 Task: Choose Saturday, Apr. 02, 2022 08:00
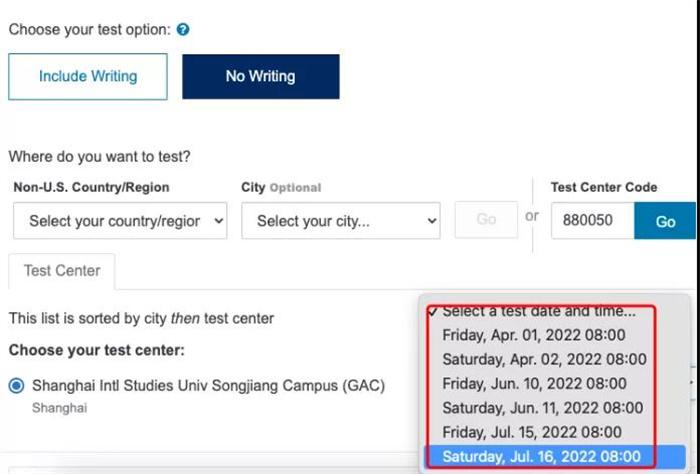coord(544,359)
